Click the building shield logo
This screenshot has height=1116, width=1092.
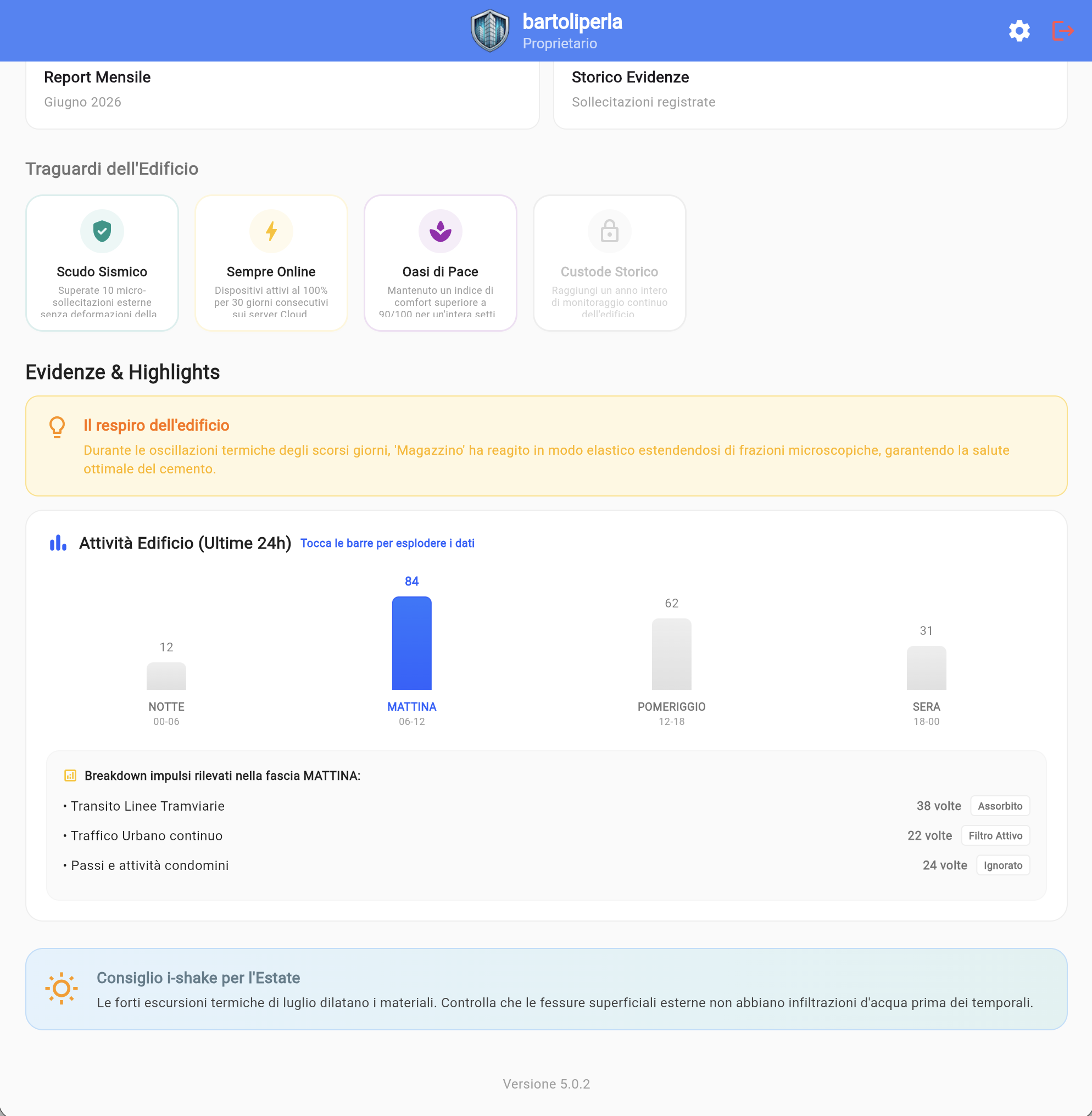pos(490,31)
